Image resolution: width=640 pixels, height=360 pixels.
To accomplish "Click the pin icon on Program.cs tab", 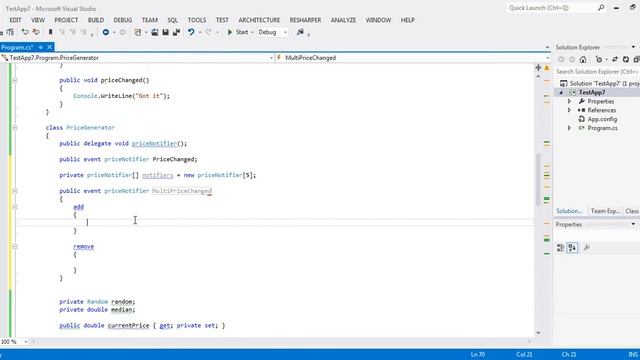I will (40, 47).
